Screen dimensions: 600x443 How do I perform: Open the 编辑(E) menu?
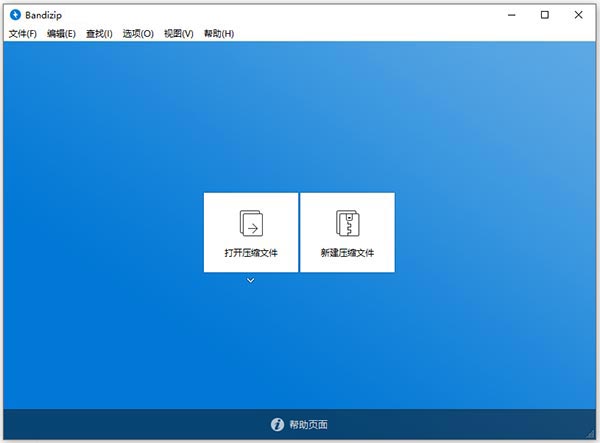coord(61,34)
